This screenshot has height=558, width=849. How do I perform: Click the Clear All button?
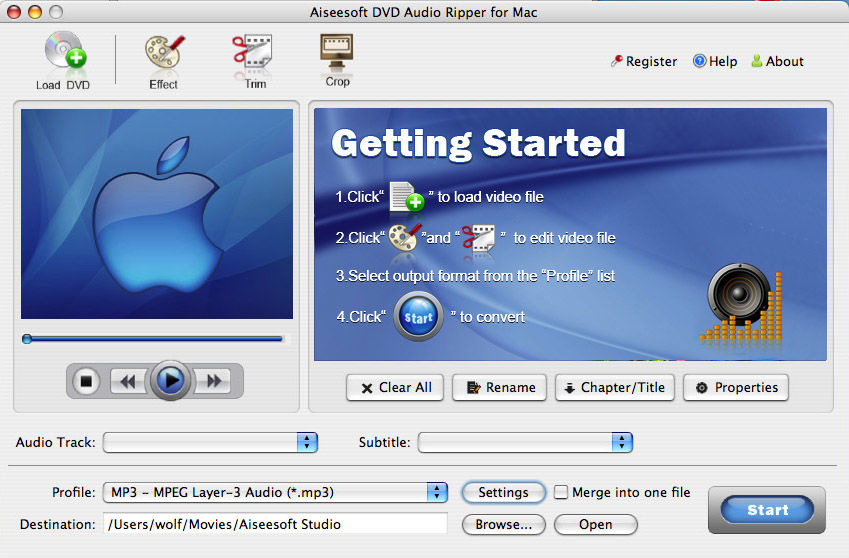pyautogui.click(x=395, y=388)
